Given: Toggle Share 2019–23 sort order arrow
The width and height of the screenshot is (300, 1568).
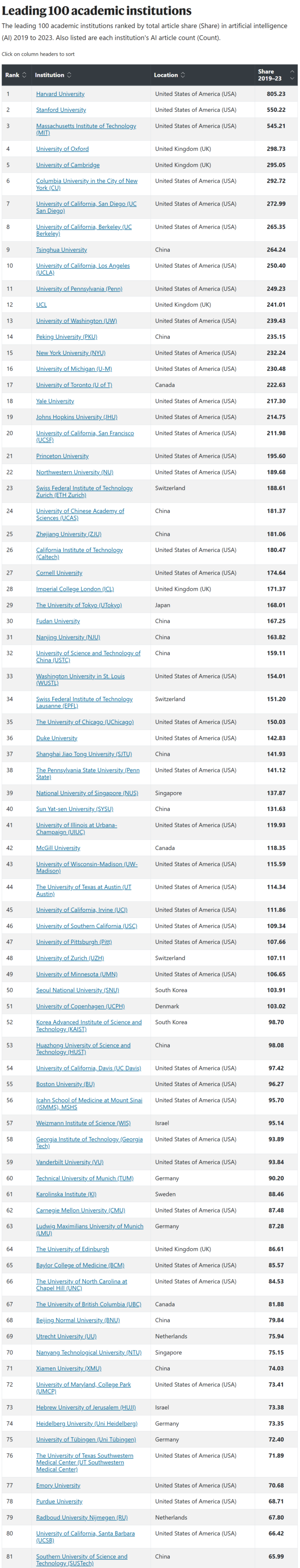Looking at the screenshot, I should [x=292, y=75].
